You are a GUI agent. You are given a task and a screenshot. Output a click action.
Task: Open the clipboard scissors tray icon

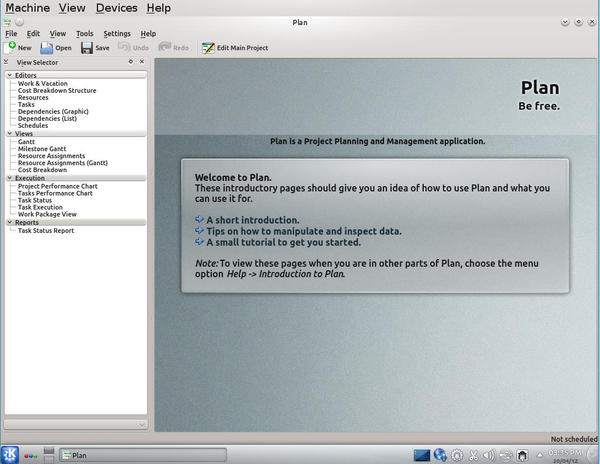pos(473,455)
